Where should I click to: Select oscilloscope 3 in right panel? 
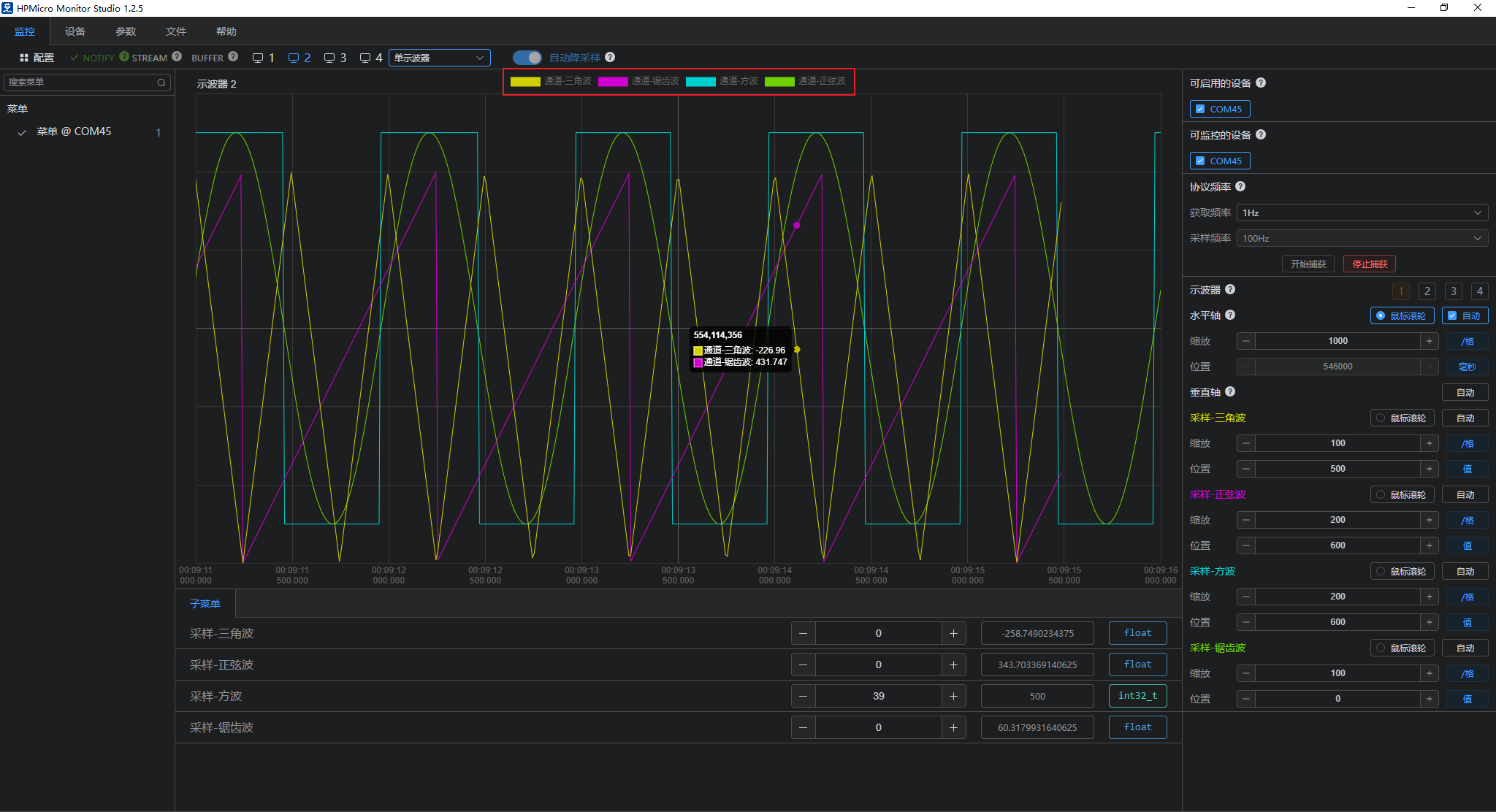click(x=1454, y=291)
